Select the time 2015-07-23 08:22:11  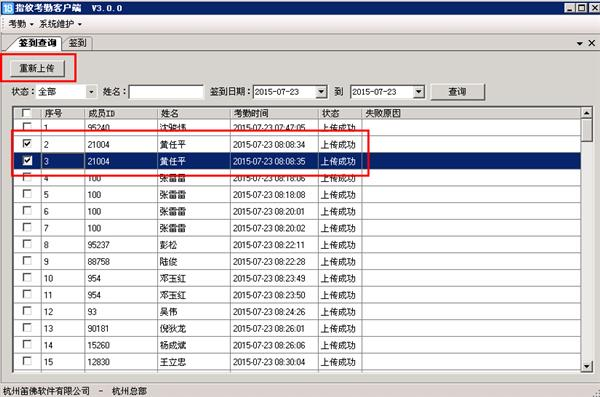tap(269, 245)
